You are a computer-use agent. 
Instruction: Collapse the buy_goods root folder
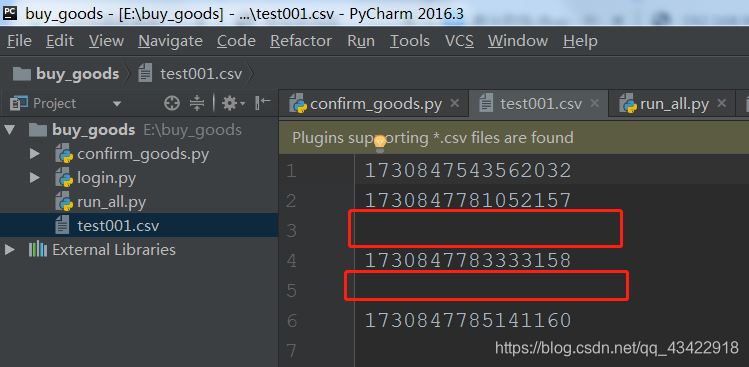tap(10, 130)
